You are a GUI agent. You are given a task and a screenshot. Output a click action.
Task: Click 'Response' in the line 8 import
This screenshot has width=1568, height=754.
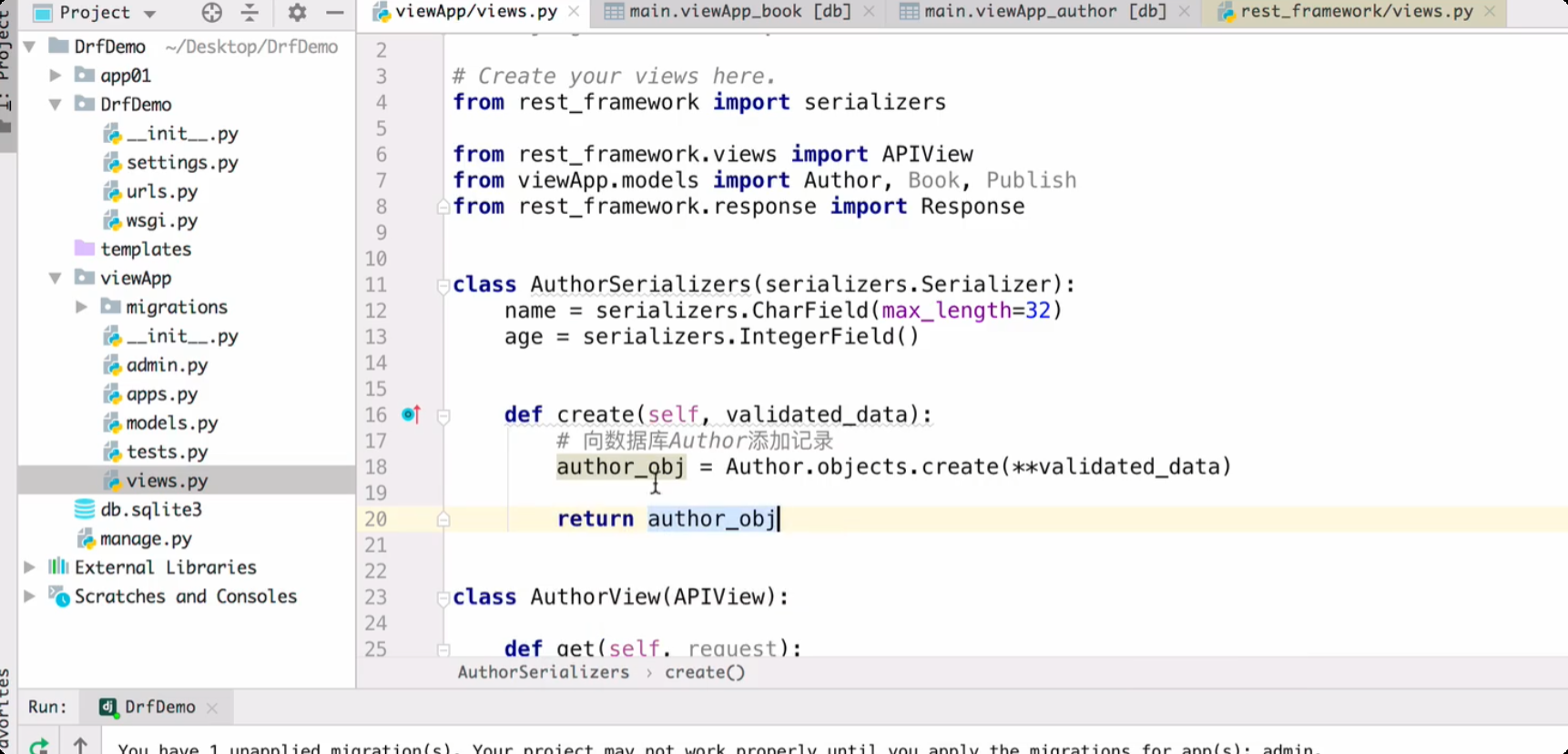click(x=972, y=207)
